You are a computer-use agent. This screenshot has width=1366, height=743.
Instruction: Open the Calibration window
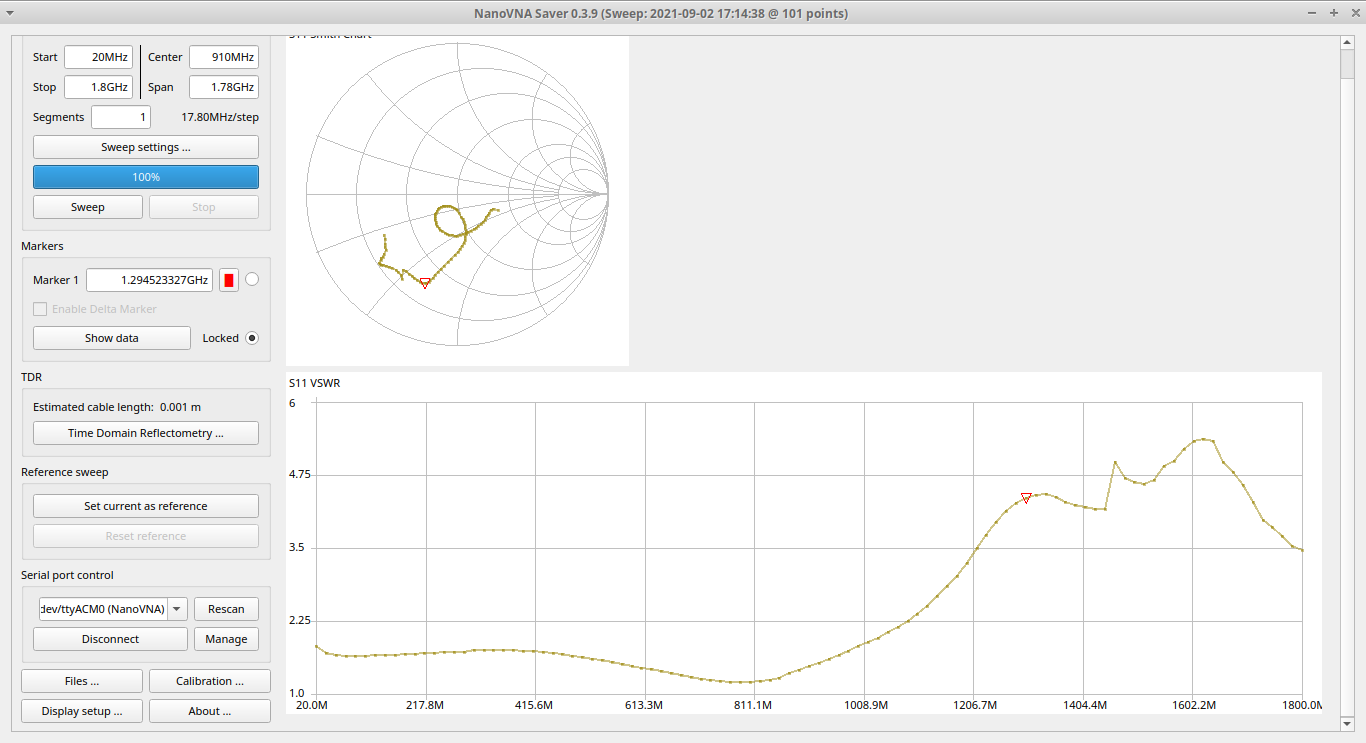(x=210, y=681)
